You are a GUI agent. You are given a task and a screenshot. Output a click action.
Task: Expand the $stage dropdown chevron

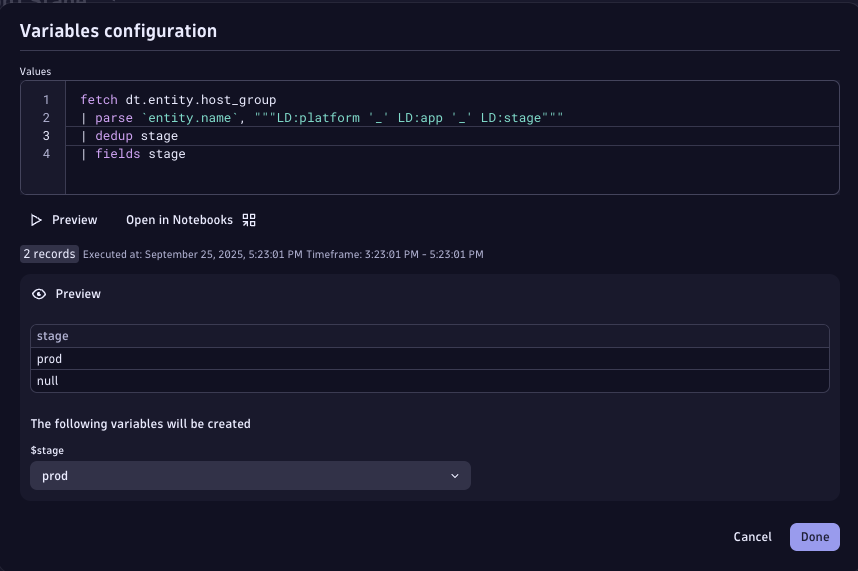coord(455,476)
